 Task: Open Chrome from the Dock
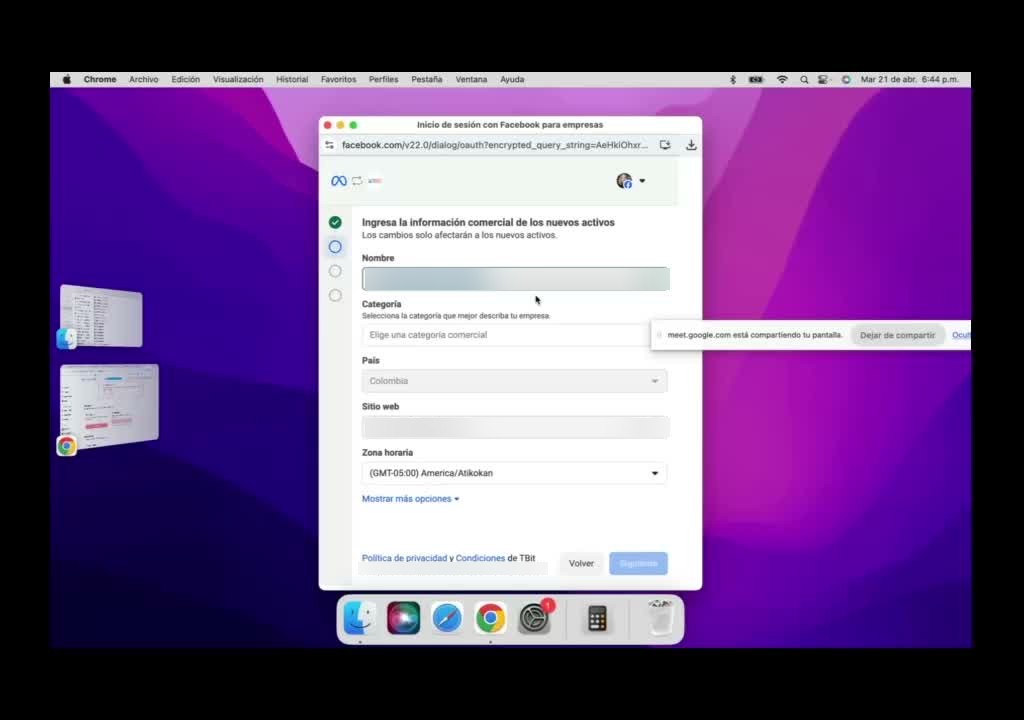point(490,618)
